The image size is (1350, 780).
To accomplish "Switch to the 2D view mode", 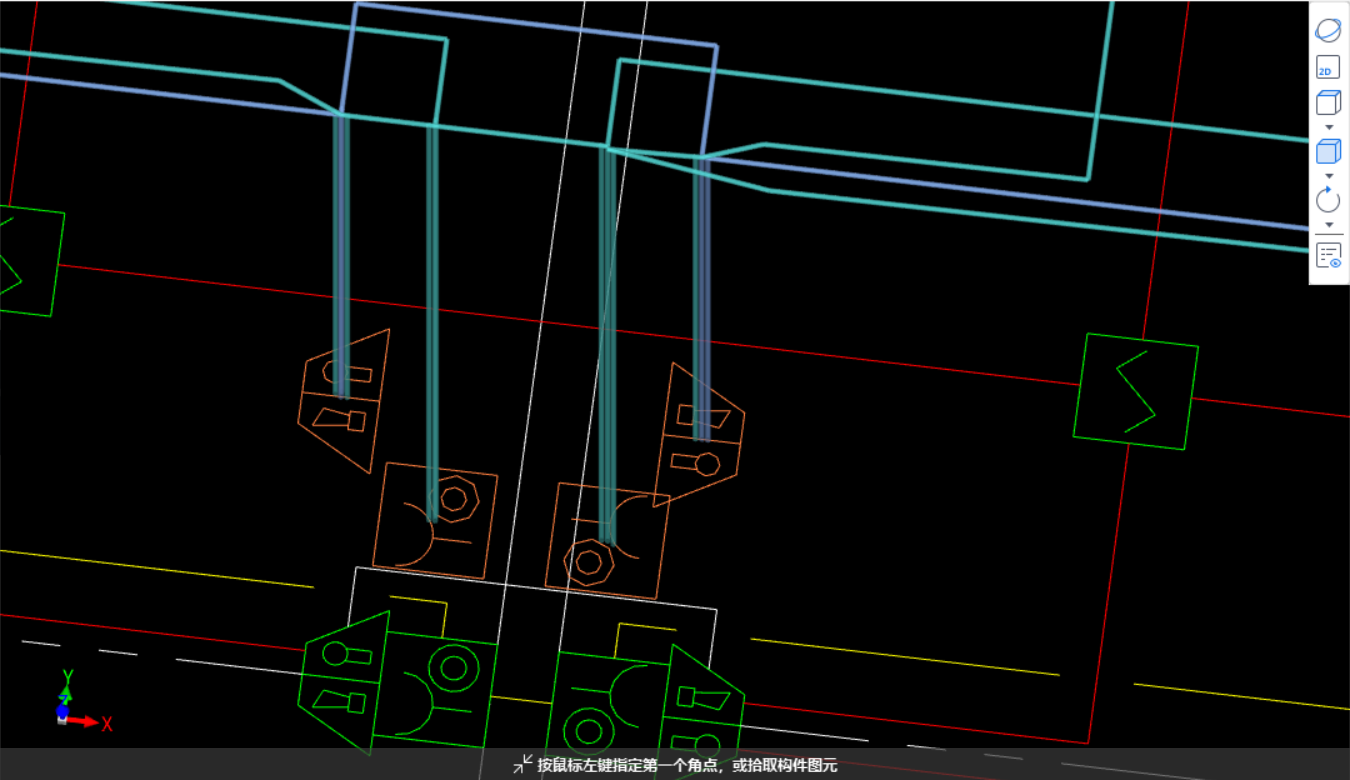I will (x=1328, y=68).
